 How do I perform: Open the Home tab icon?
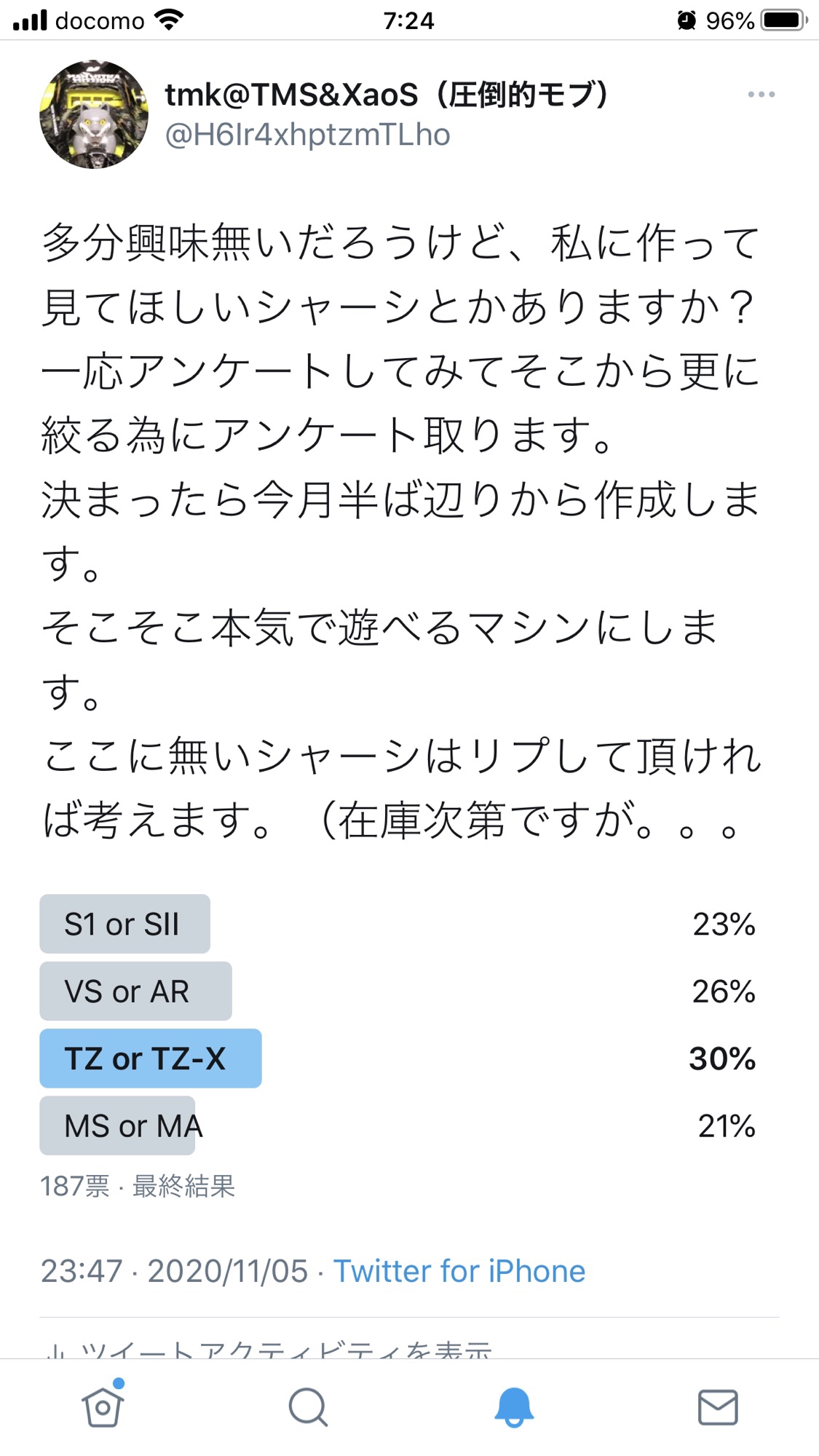(x=103, y=1405)
